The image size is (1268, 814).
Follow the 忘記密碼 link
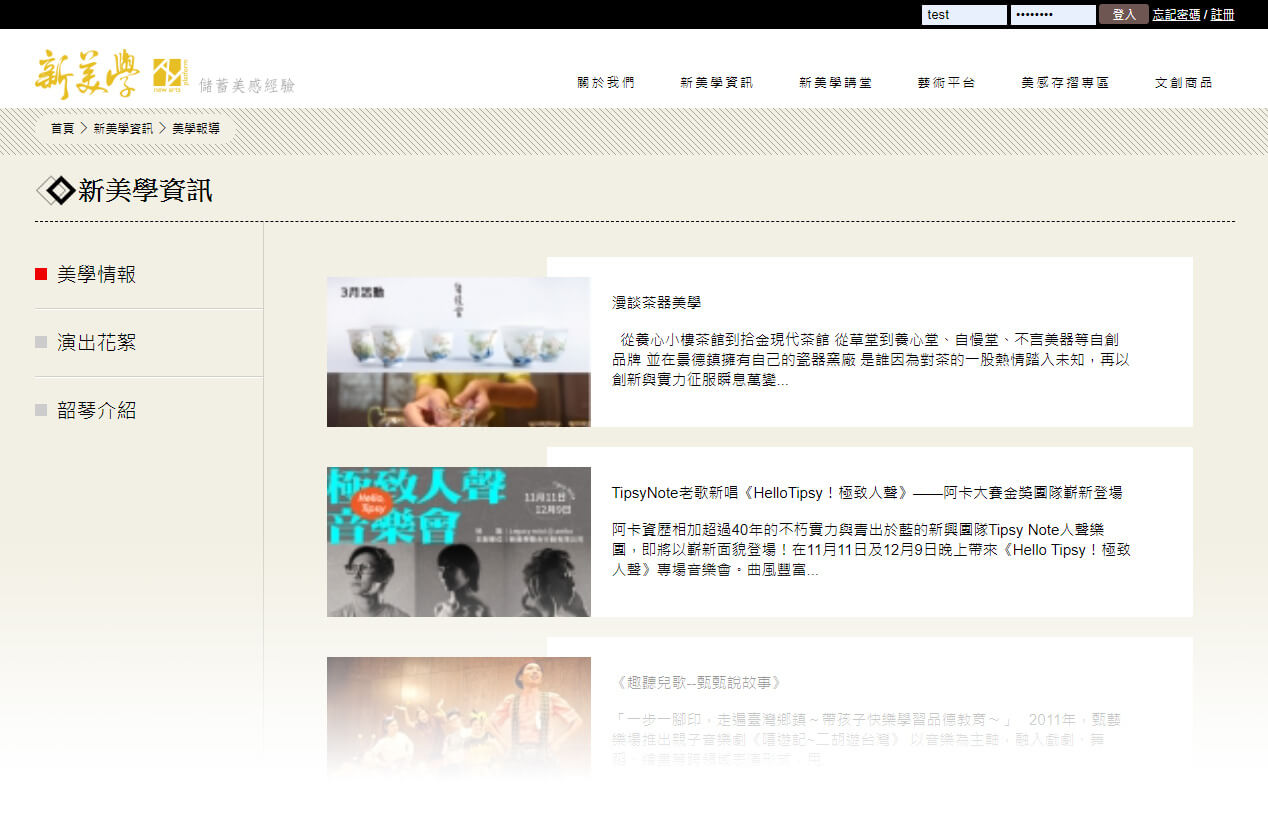tap(1176, 15)
